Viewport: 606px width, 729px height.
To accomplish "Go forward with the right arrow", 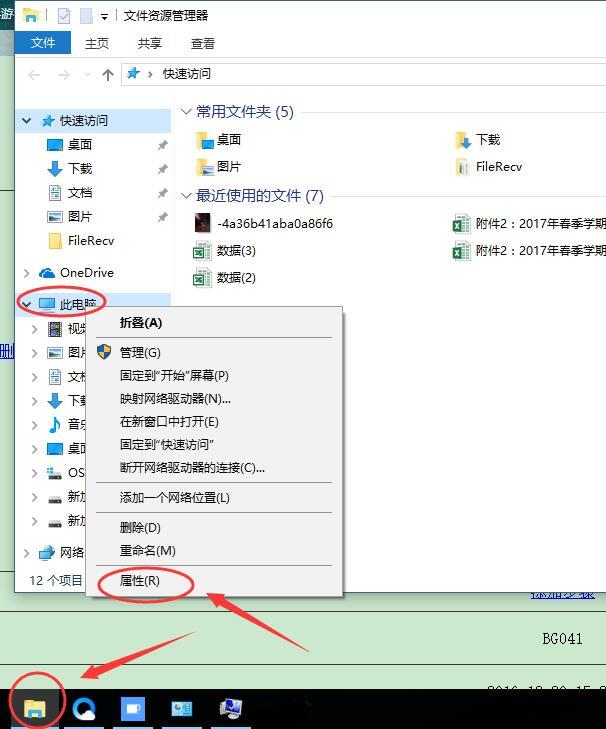I will 63,74.
